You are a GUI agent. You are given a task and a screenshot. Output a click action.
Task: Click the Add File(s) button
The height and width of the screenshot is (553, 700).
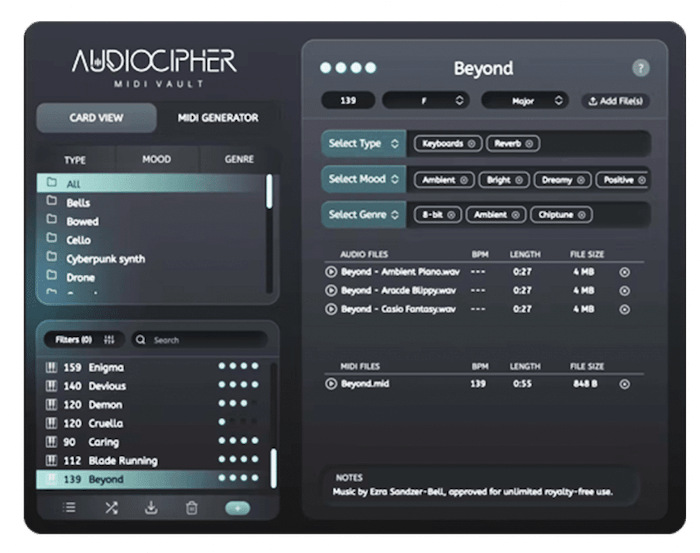[x=616, y=101]
